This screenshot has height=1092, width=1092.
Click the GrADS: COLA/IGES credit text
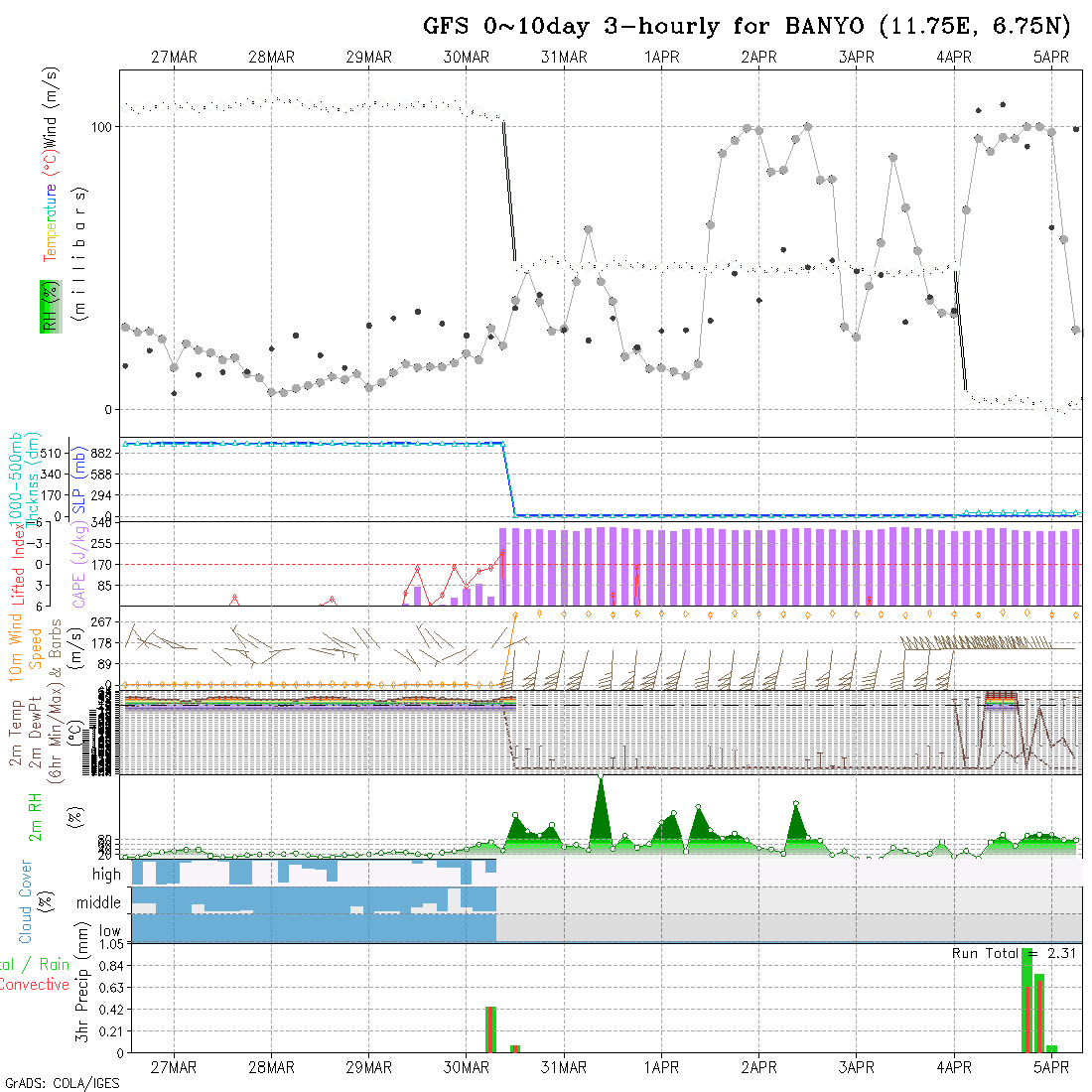pos(62,1083)
